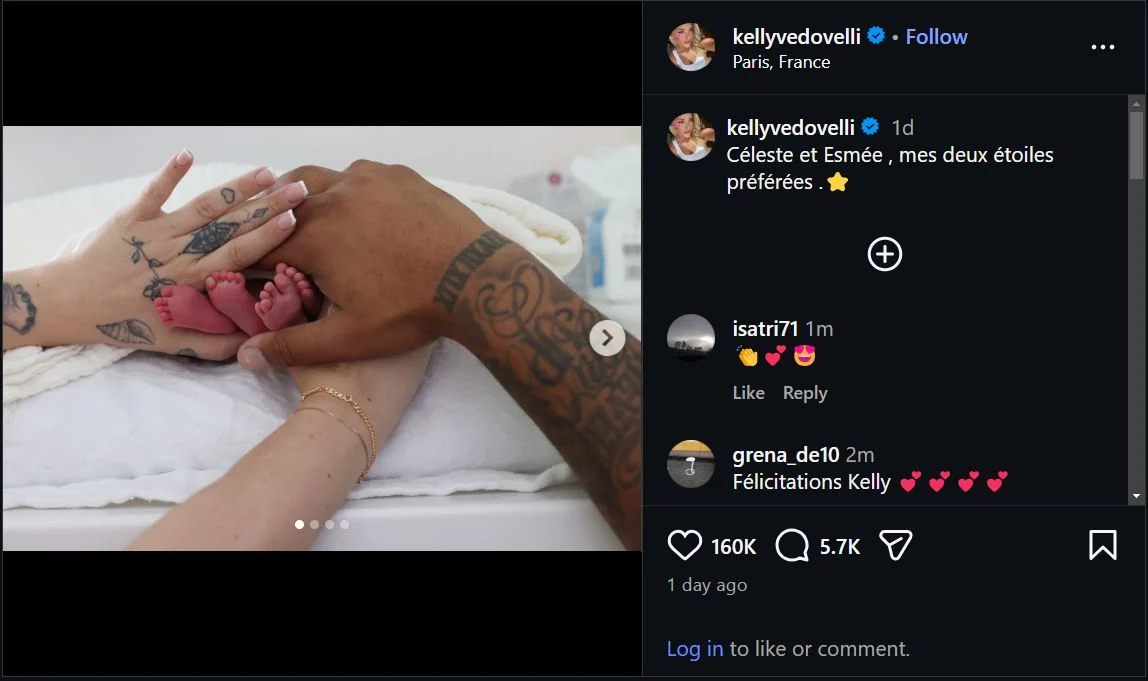Image resolution: width=1148 pixels, height=681 pixels.
Task: Like isatri71's comment
Action: pos(748,393)
